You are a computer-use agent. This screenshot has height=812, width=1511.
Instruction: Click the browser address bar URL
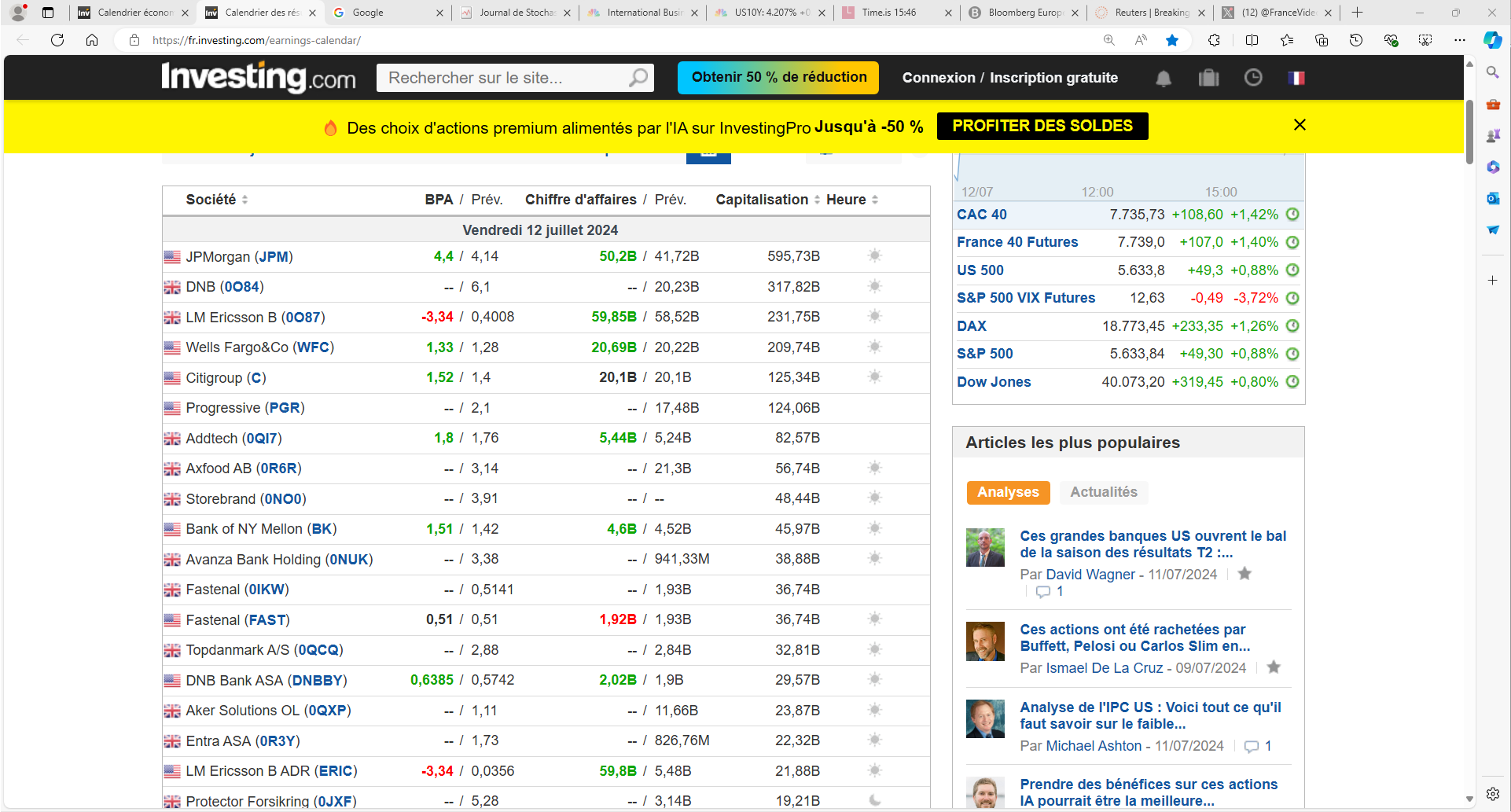click(257, 40)
